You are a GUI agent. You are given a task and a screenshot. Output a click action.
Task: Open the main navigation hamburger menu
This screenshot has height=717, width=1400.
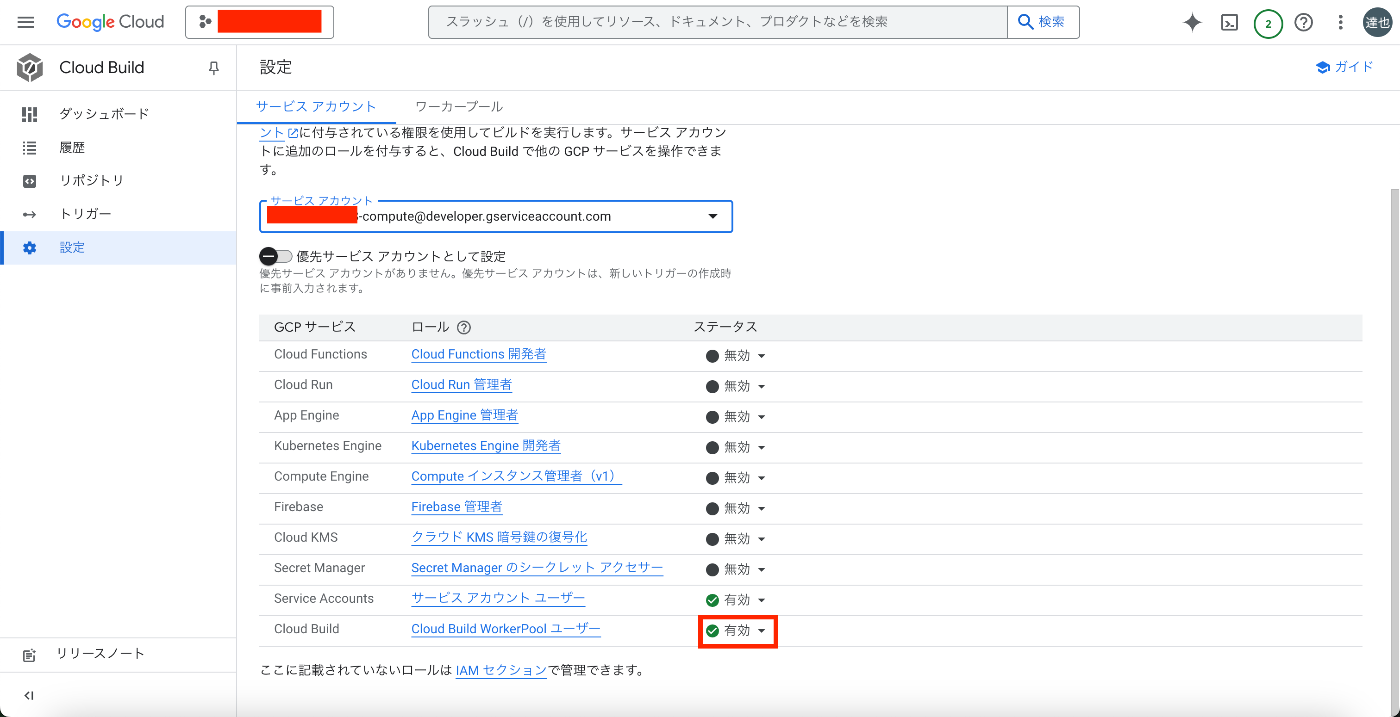(x=26, y=22)
